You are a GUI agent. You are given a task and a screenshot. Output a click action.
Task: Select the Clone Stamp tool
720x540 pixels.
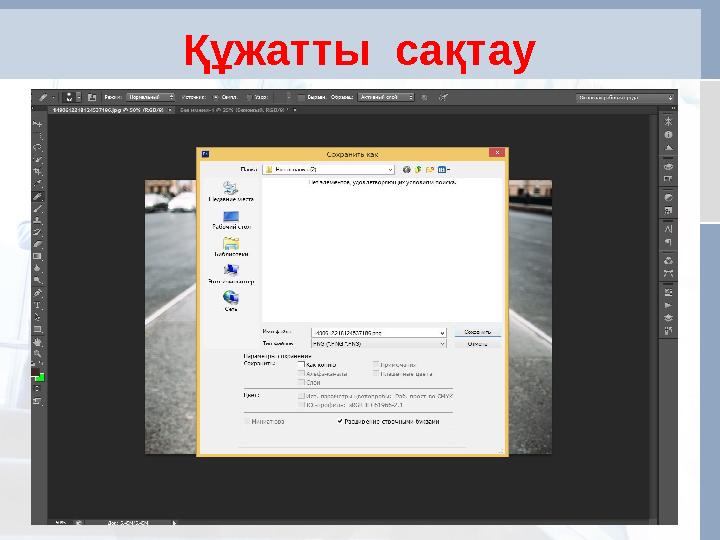[38, 220]
